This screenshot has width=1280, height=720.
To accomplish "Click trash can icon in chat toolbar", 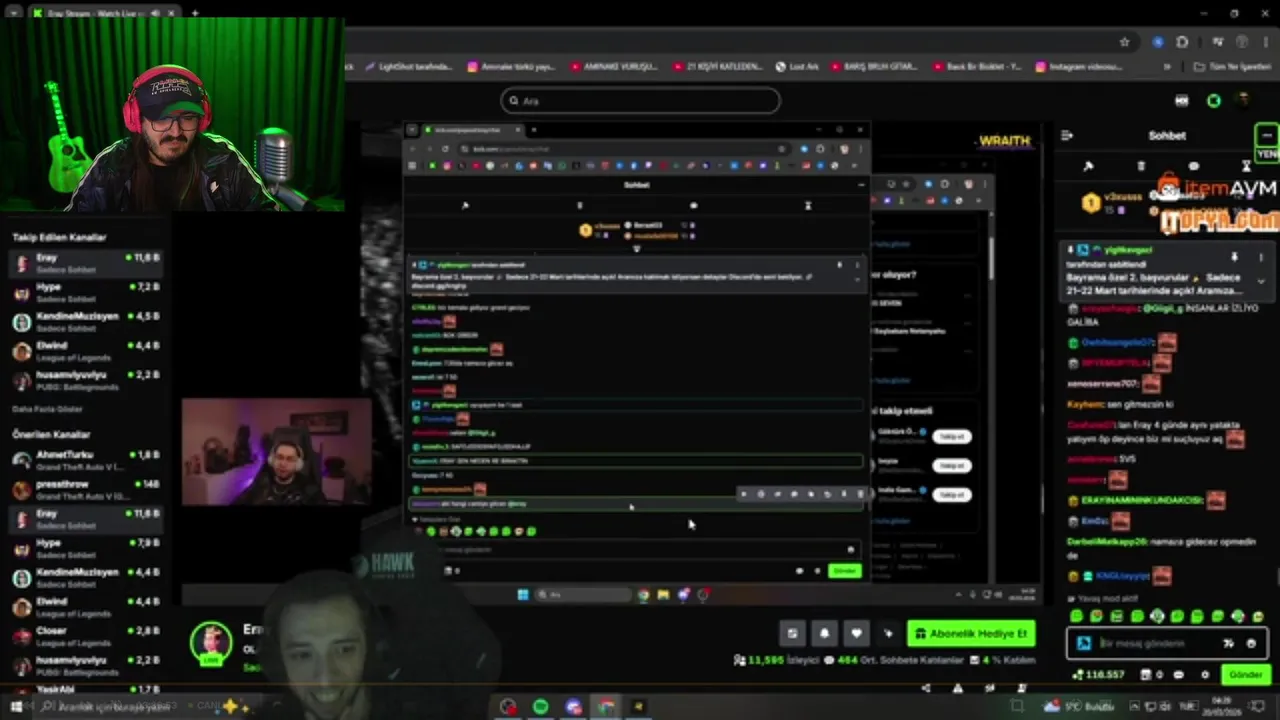I will pyautogui.click(x=1141, y=166).
